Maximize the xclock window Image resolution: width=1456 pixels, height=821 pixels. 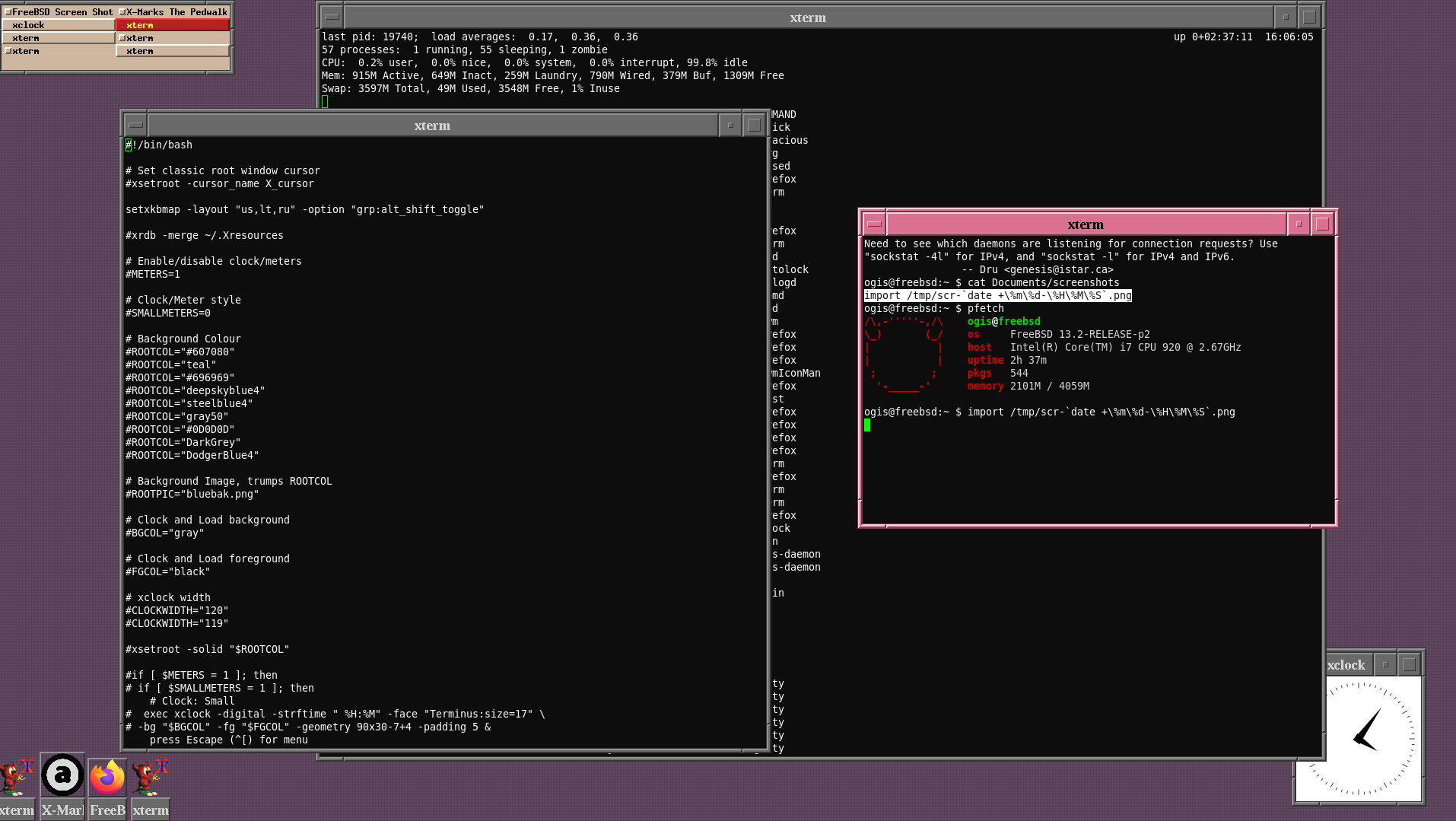[x=1409, y=664]
